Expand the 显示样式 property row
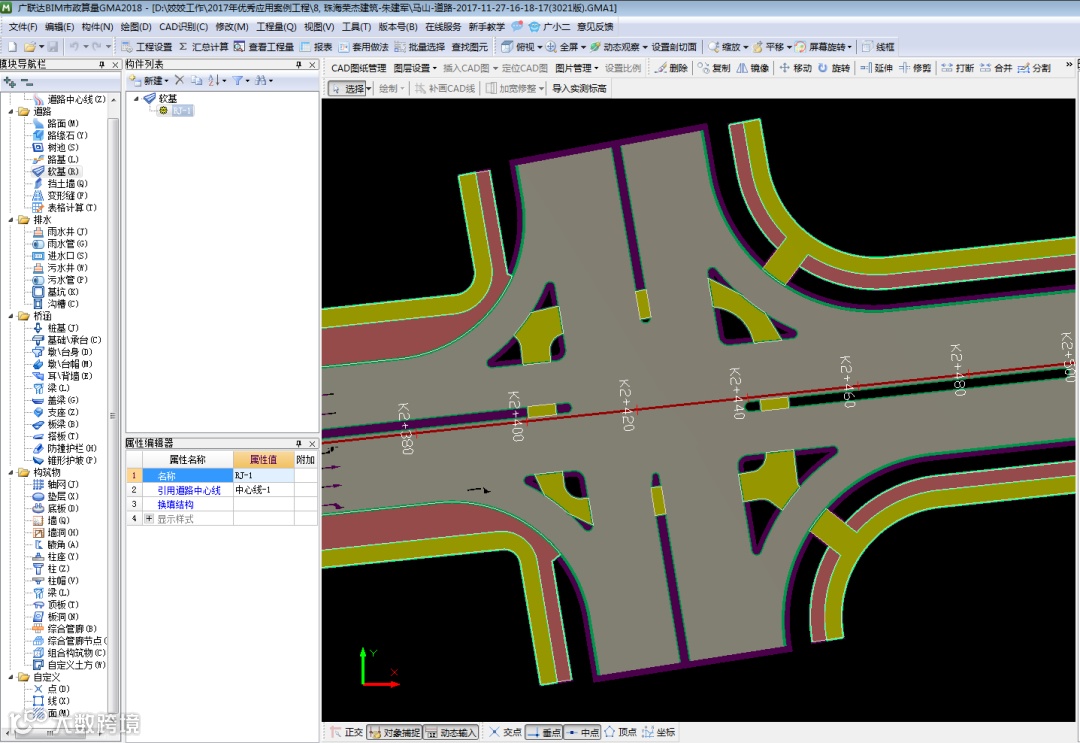This screenshot has height=743, width=1080. click(x=149, y=519)
